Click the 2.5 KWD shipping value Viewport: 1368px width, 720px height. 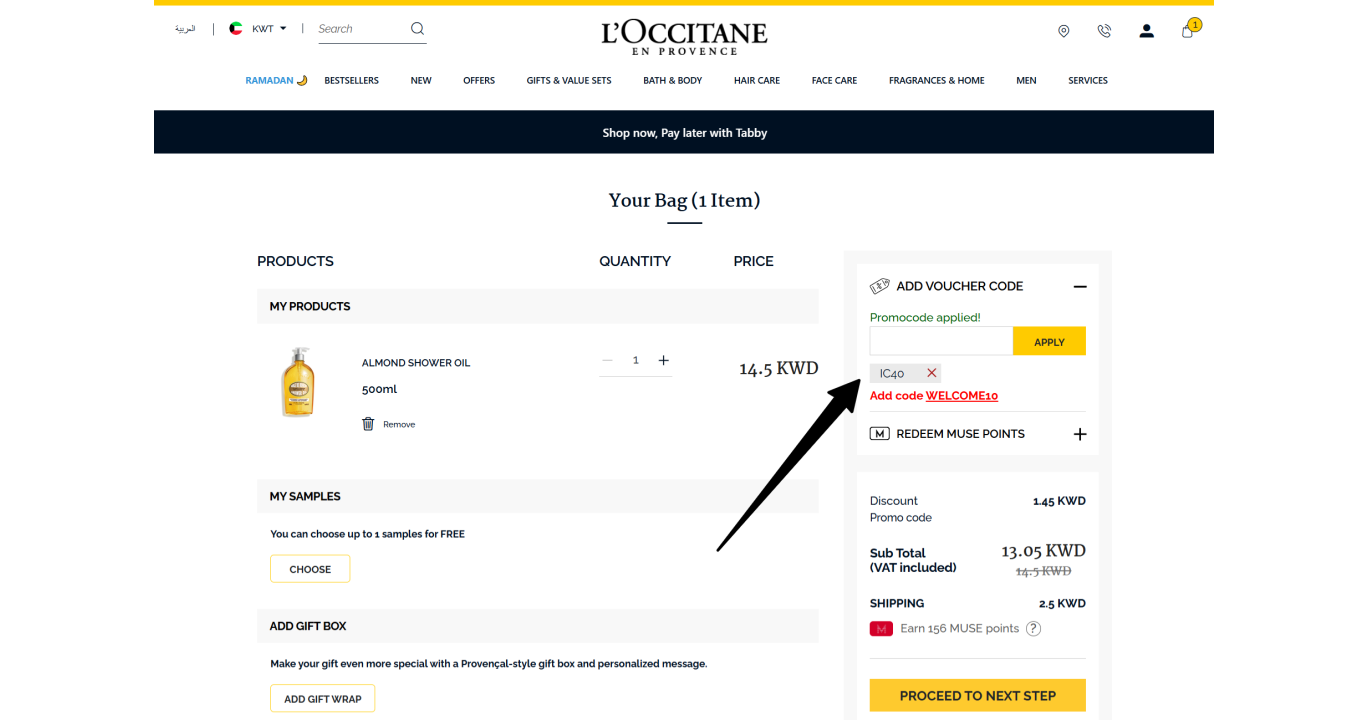click(x=1062, y=604)
